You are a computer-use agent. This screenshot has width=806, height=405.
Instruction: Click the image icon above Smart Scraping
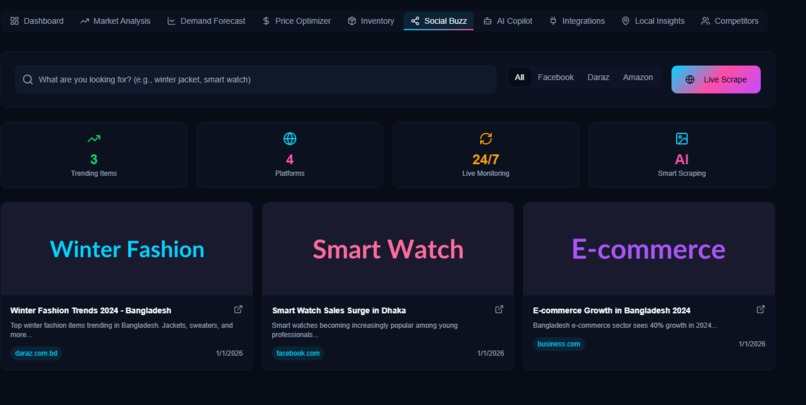click(682, 139)
